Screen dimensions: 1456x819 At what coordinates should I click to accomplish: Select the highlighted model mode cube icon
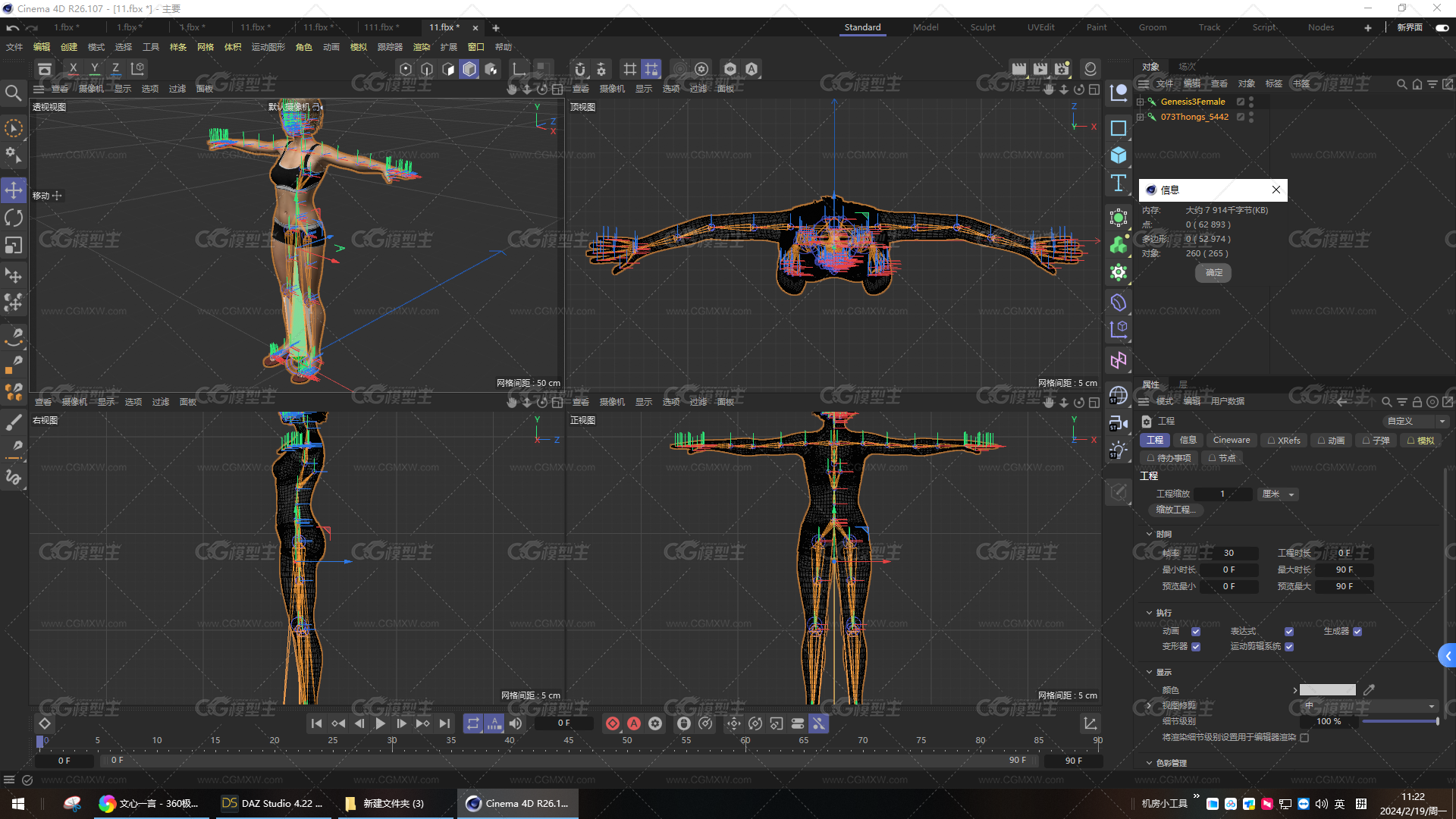[x=469, y=69]
